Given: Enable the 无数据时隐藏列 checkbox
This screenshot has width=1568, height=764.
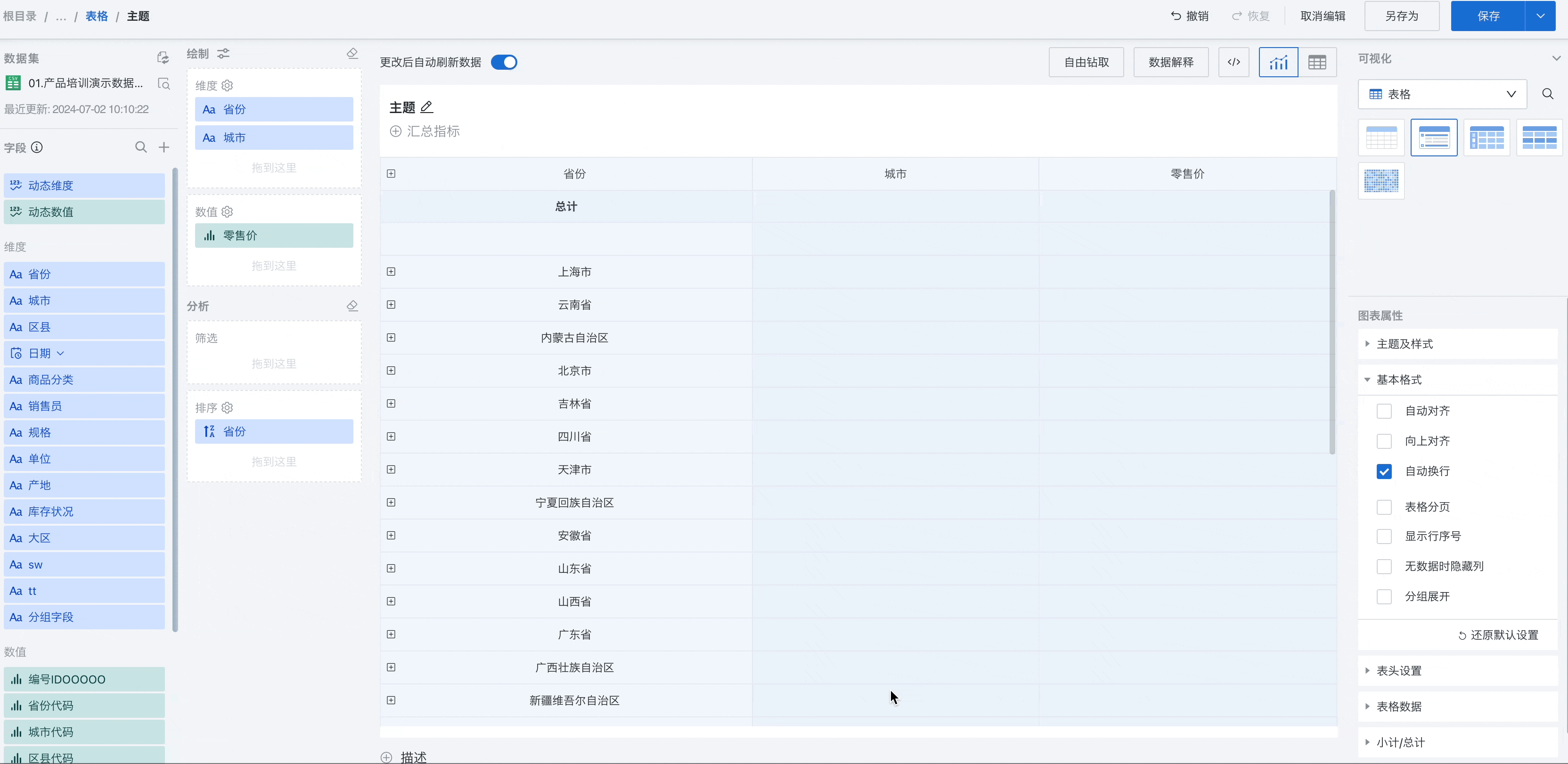Looking at the screenshot, I should (x=1384, y=566).
